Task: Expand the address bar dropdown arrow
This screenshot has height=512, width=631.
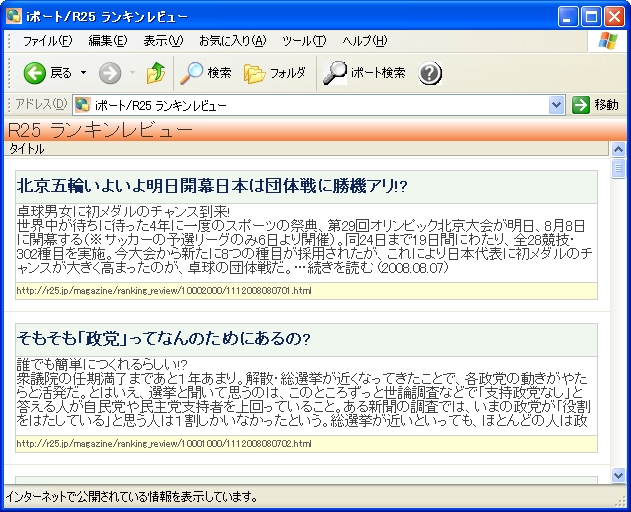Action: pos(557,105)
